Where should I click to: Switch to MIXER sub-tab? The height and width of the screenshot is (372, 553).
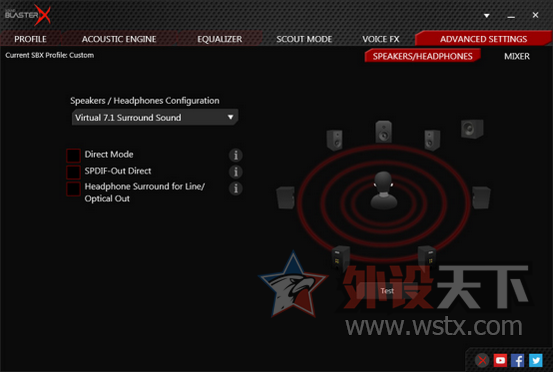[517, 56]
